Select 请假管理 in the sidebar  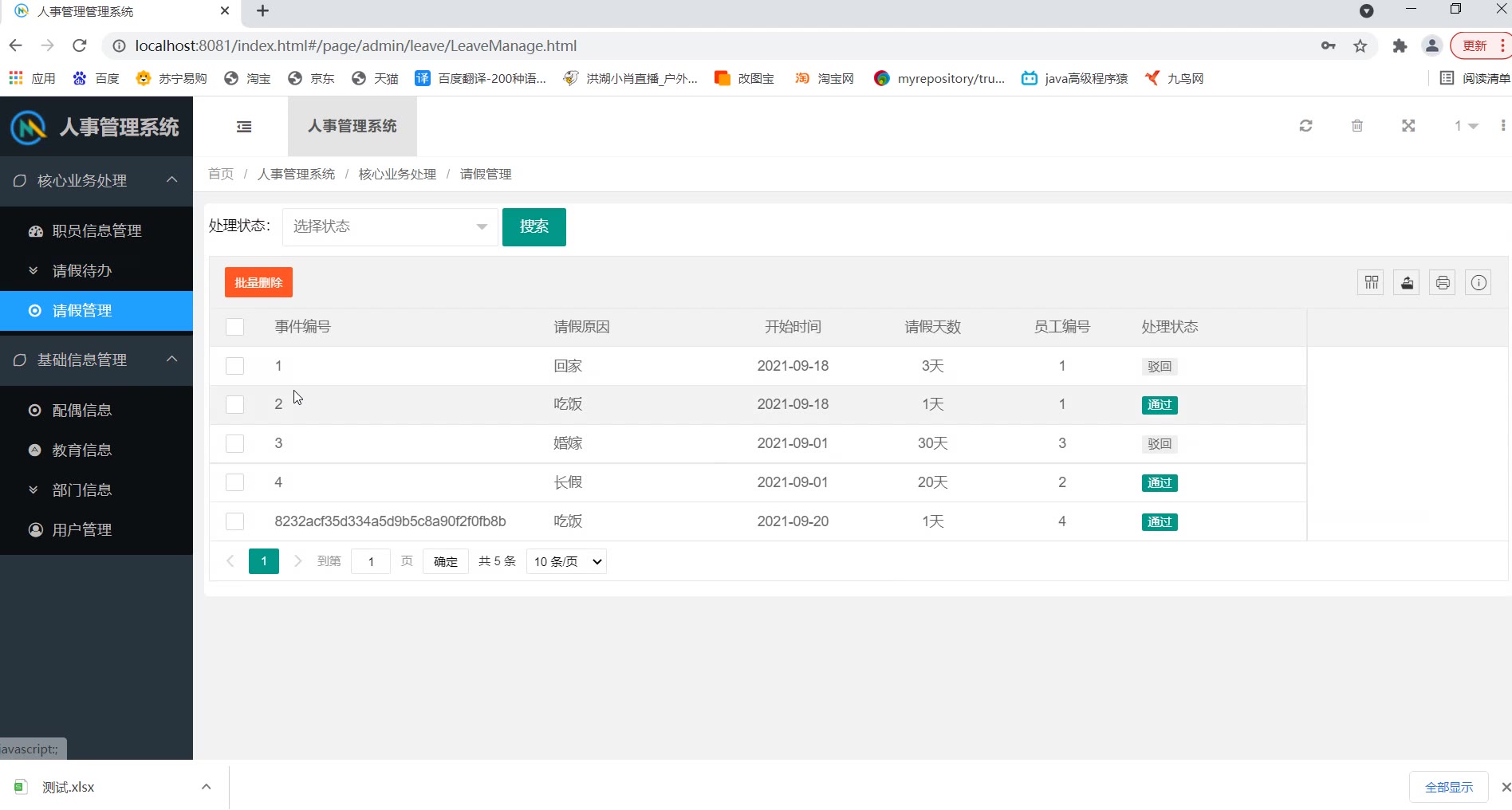pyautogui.click(x=96, y=311)
